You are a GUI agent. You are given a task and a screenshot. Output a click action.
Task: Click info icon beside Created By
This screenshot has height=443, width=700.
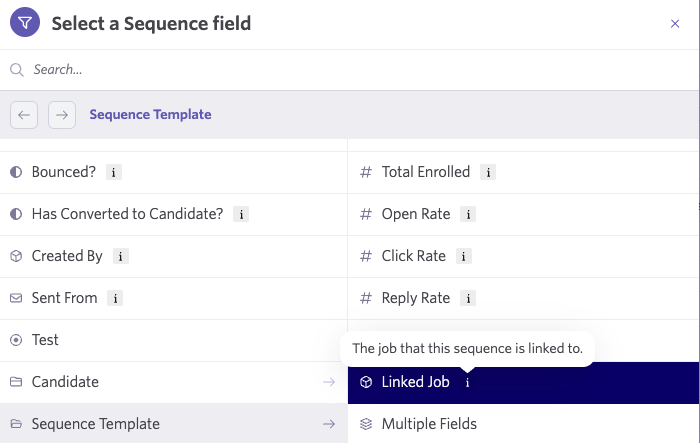tap(121, 256)
